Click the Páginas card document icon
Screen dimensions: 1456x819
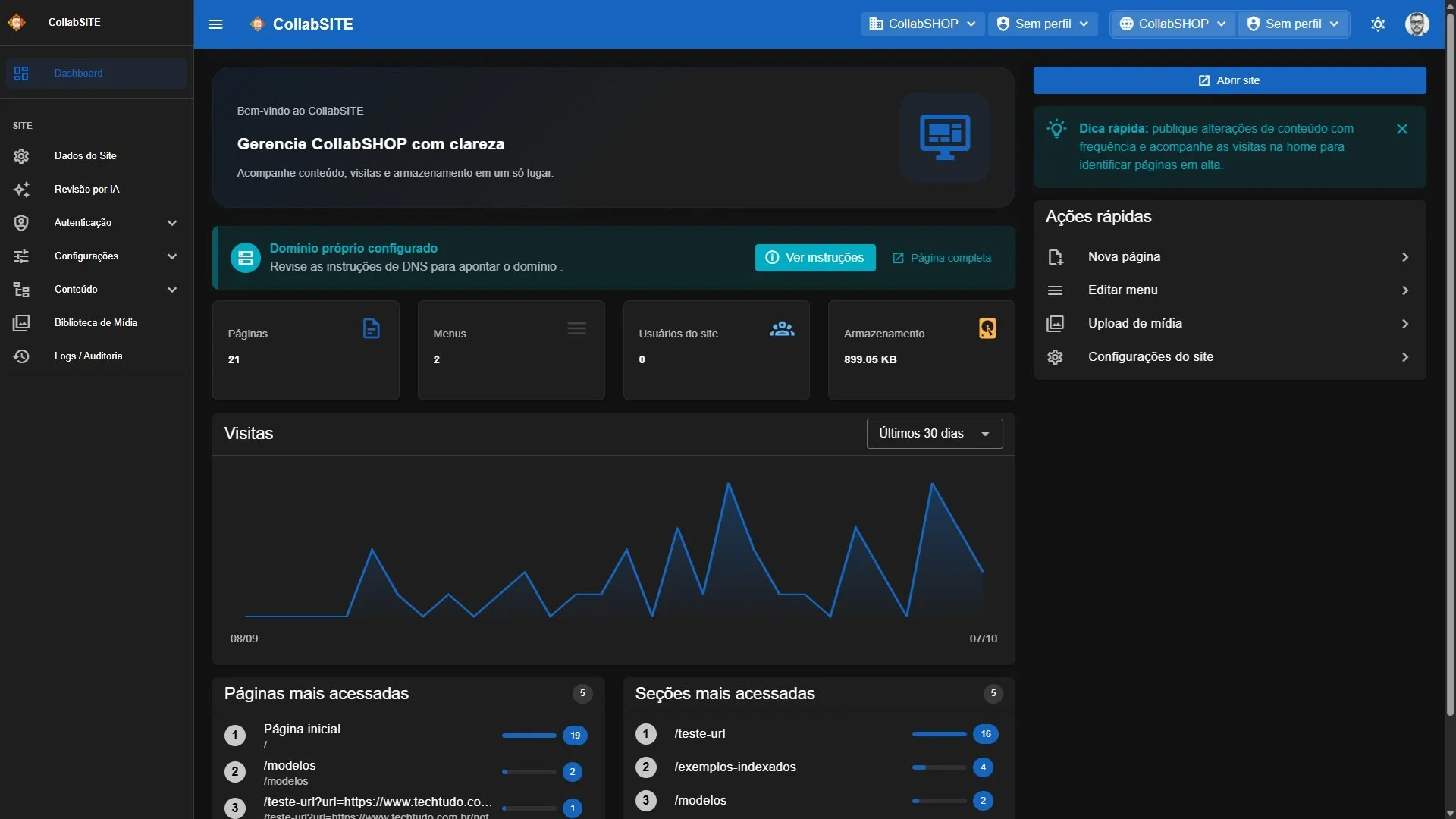[x=371, y=329]
